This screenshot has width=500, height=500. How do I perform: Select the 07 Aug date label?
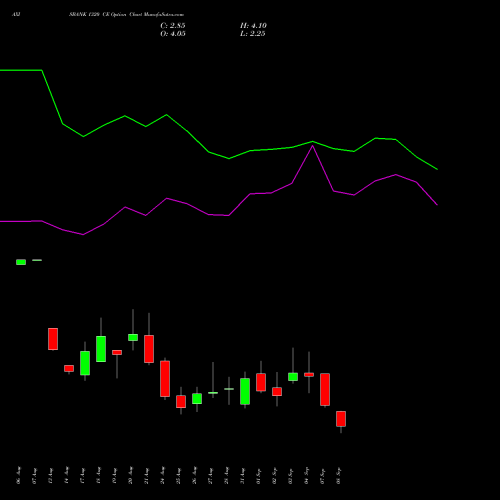(x=34, y=475)
